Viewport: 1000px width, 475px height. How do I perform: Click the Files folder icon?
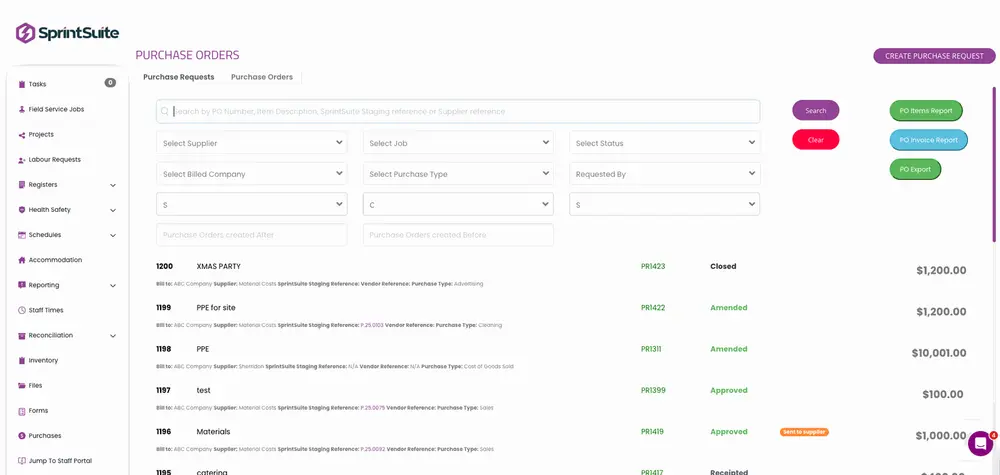click(22, 386)
